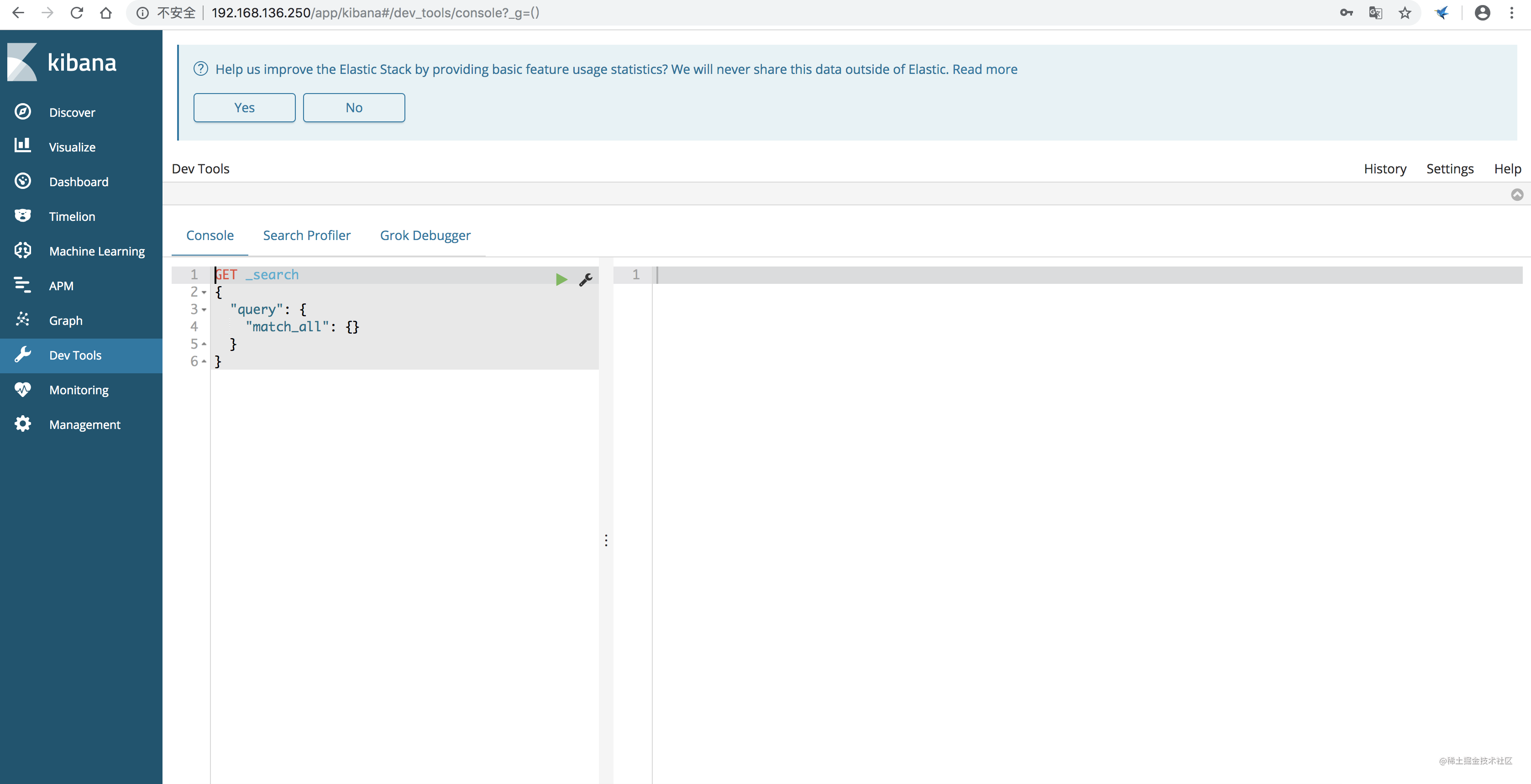Open Discover compass icon in sidebar
The image size is (1531, 784).
pyautogui.click(x=22, y=112)
